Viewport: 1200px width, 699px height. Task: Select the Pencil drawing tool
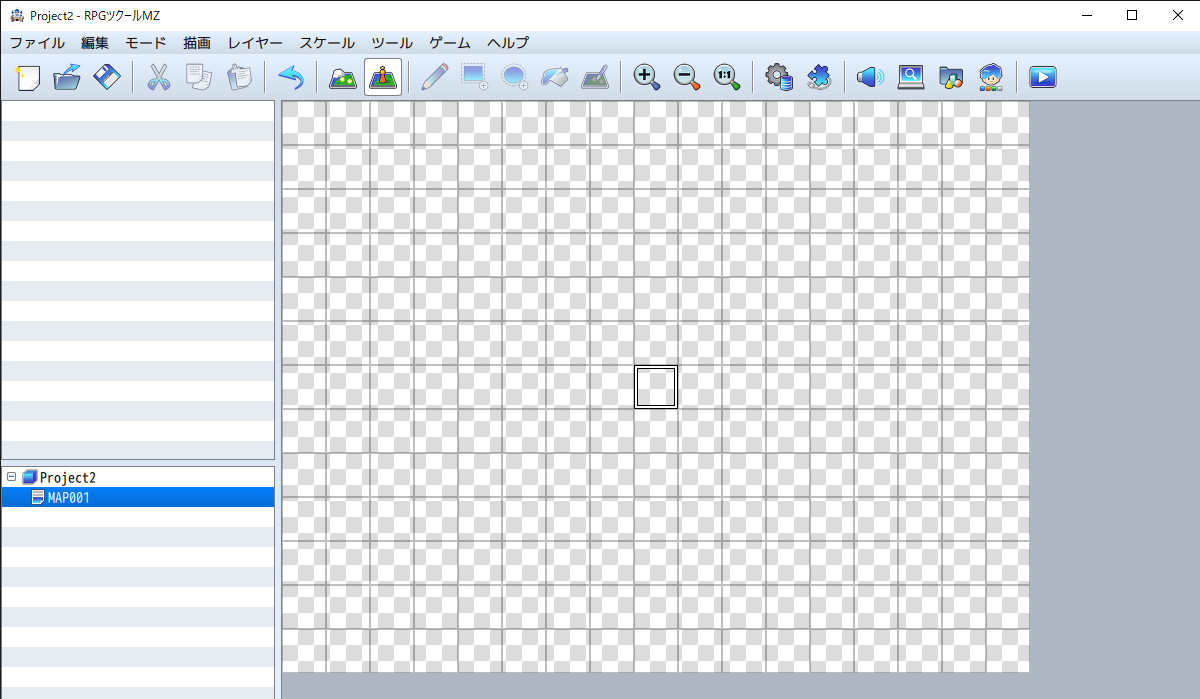tap(435, 77)
